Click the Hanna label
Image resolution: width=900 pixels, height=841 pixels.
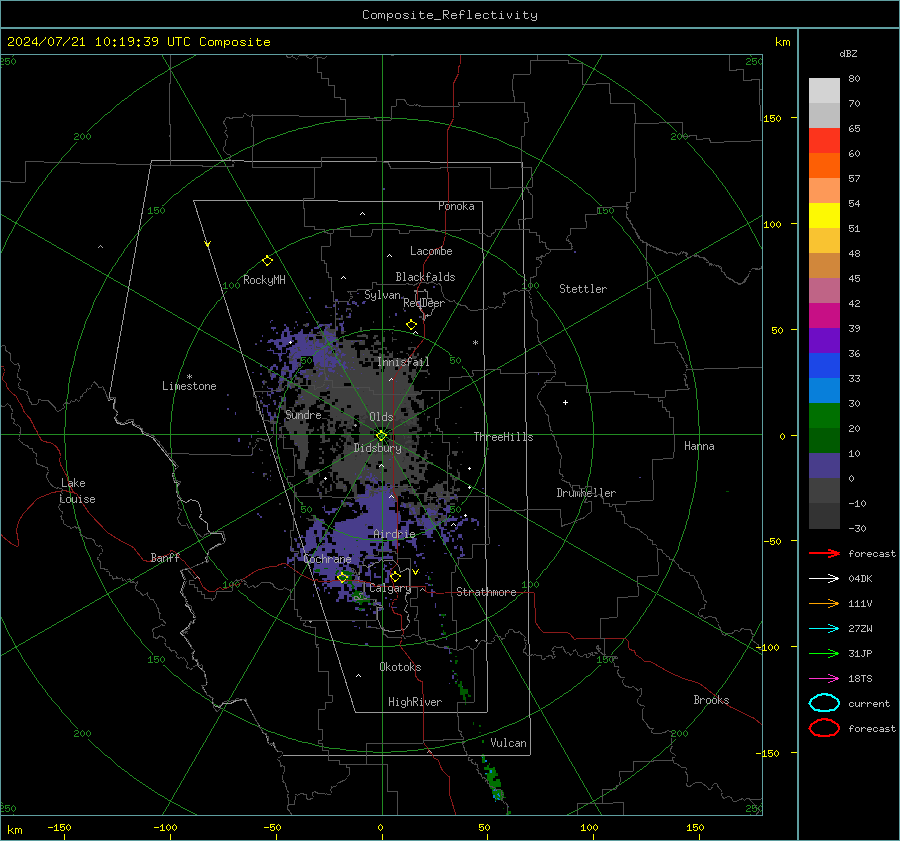699,446
